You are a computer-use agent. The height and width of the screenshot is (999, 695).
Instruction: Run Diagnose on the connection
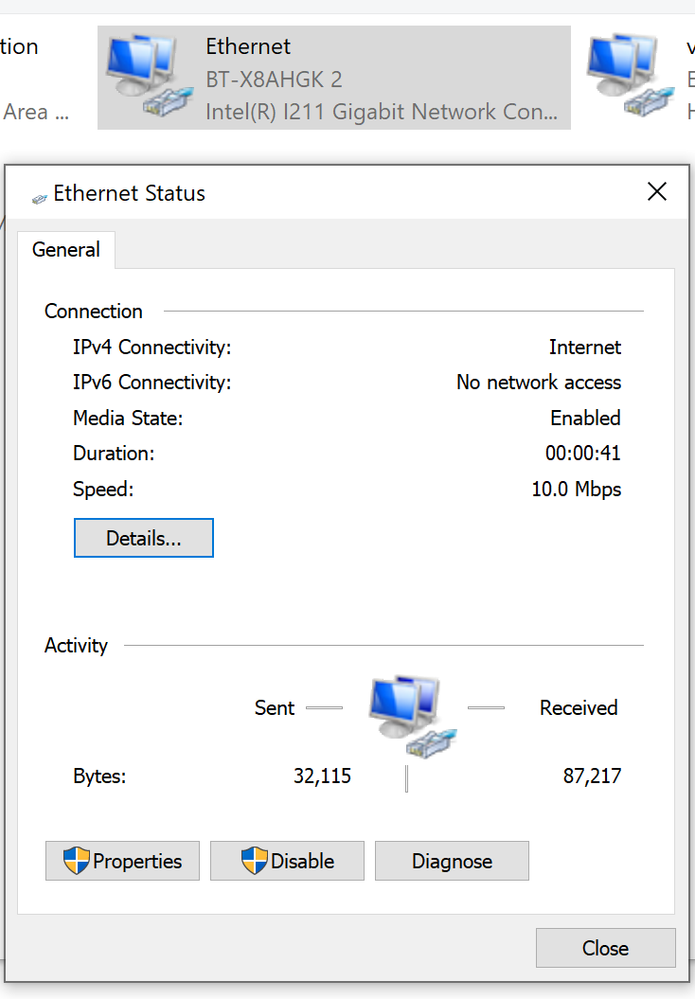pyautogui.click(x=452, y=861)
